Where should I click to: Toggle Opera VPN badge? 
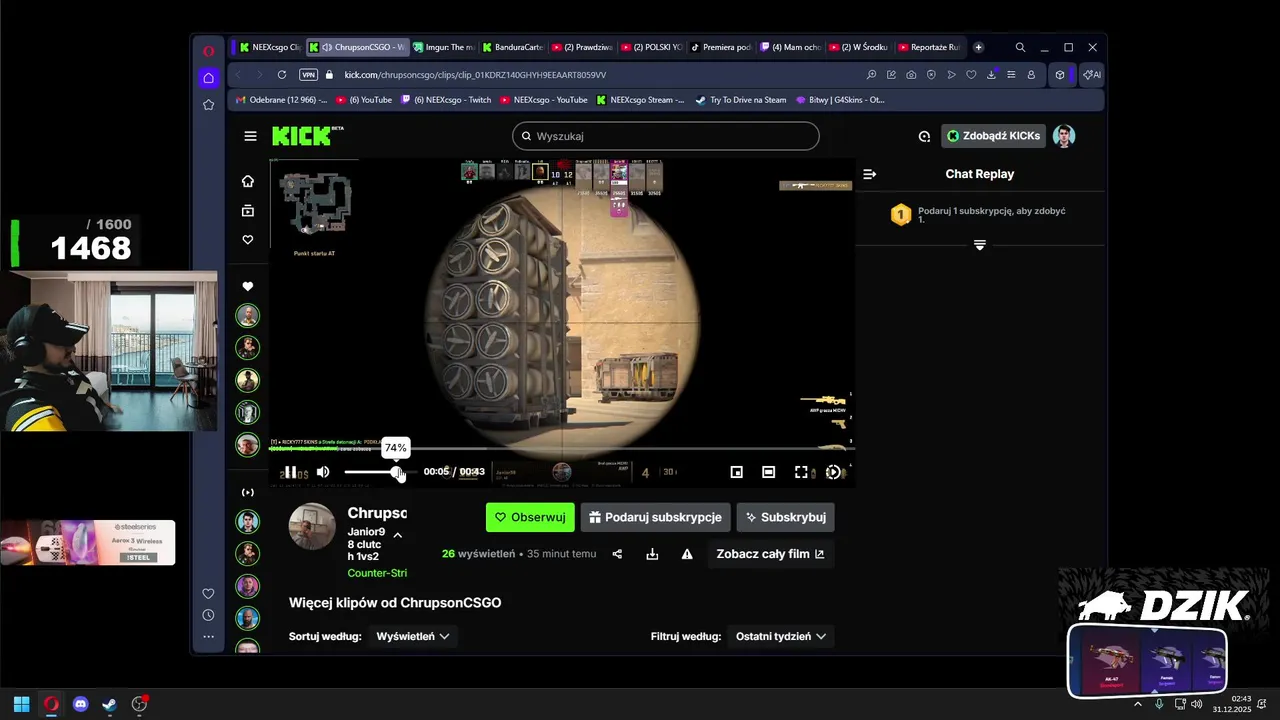point(308,75)
